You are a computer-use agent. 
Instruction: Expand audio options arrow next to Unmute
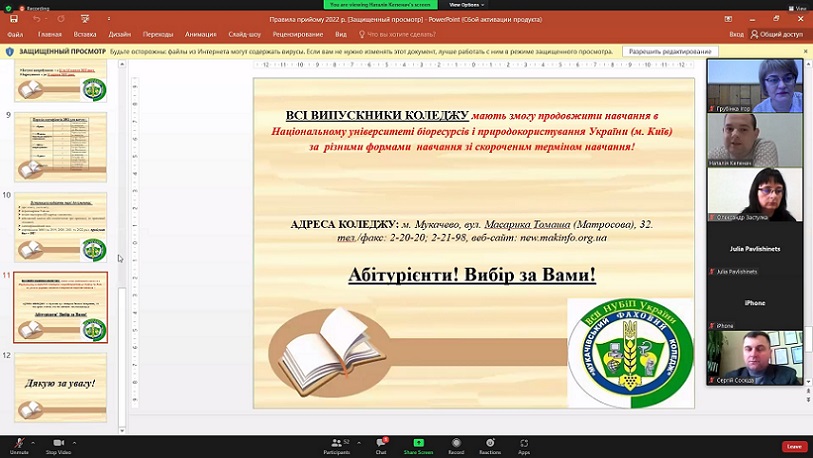(x=33, y=443)
